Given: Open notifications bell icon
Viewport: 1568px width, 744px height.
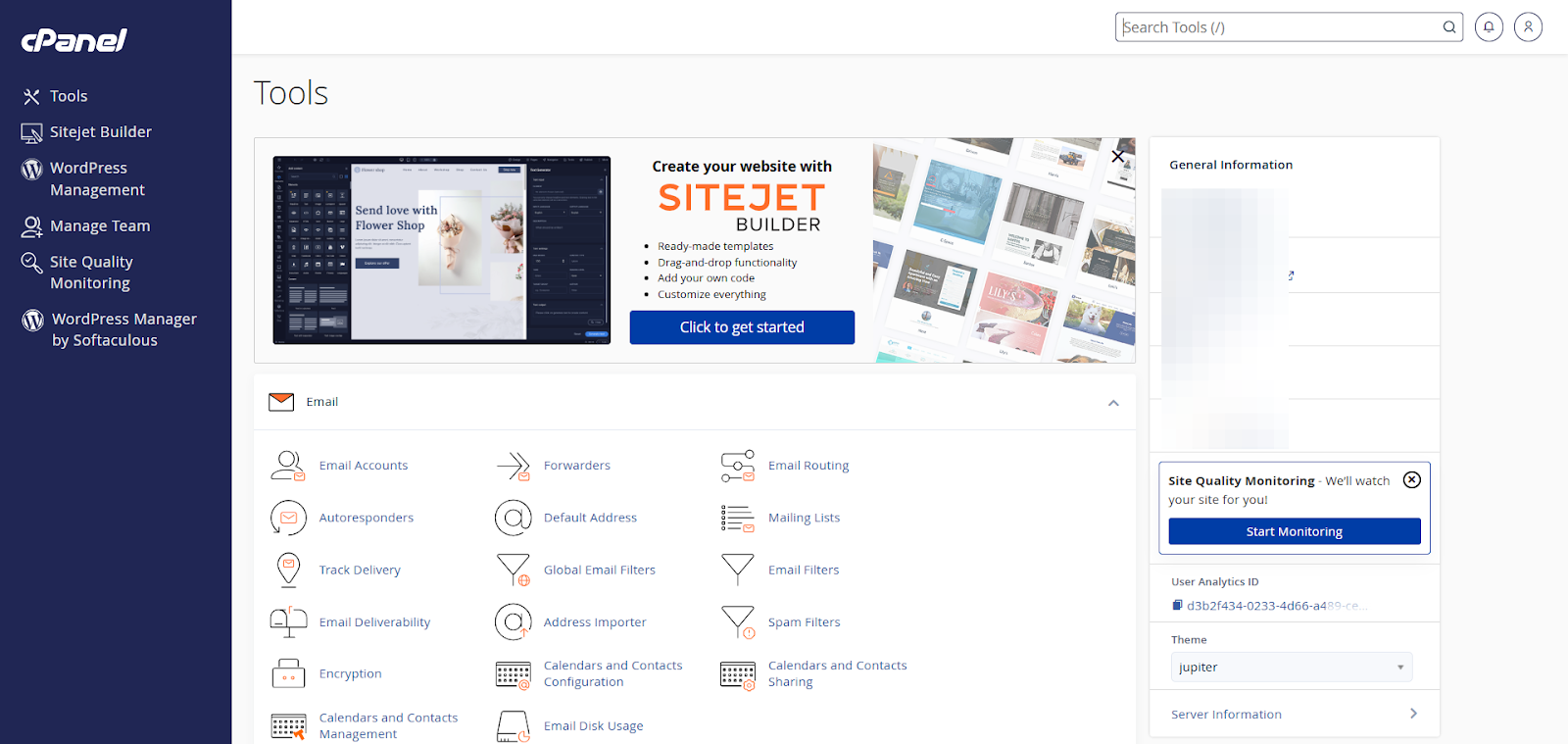Looking at the screenshot, I should coord(1489,27).
